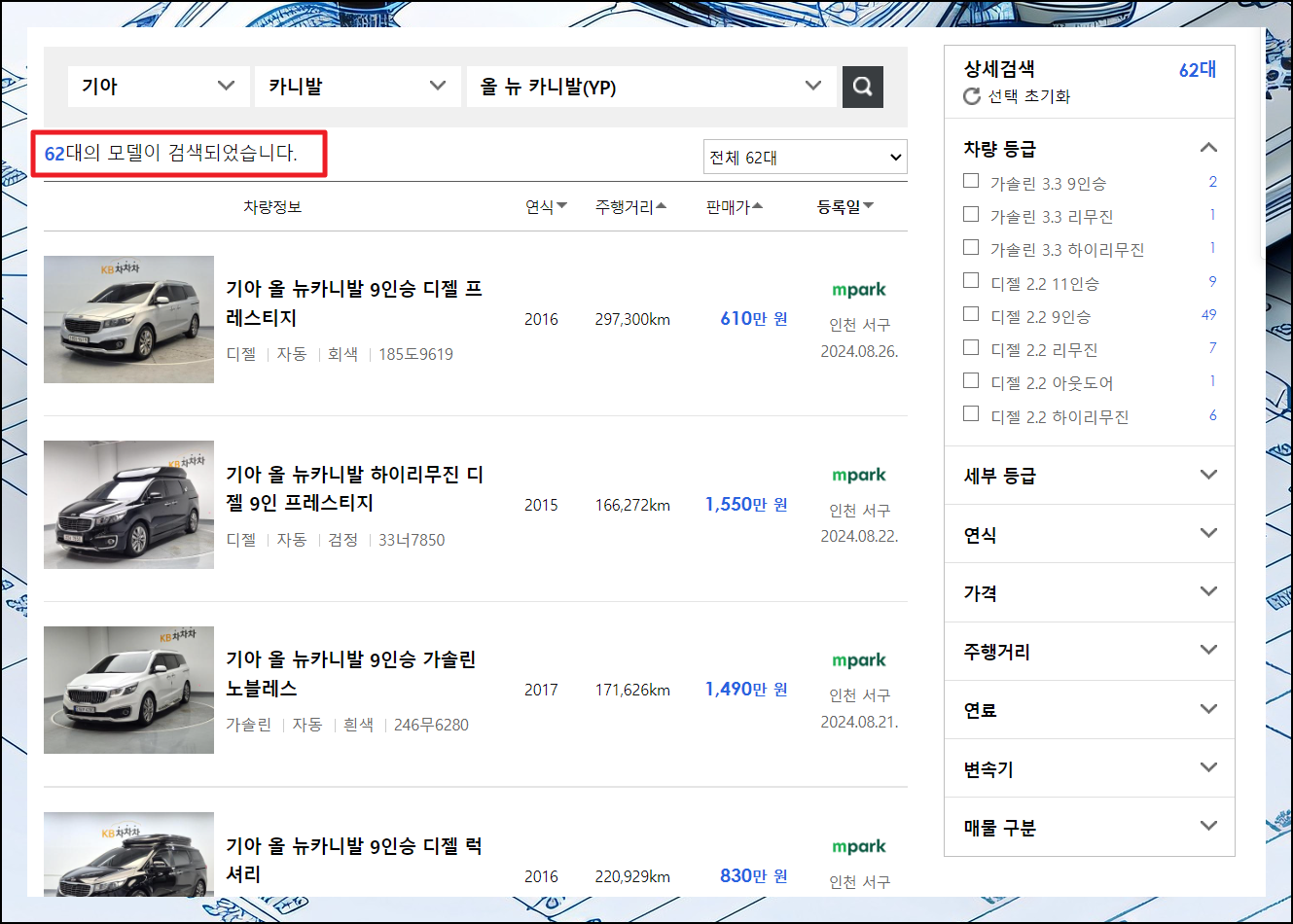Viewport: 1293px width, 924px height.
Task: Click the 610만 원 price
Action: (754, 319)
